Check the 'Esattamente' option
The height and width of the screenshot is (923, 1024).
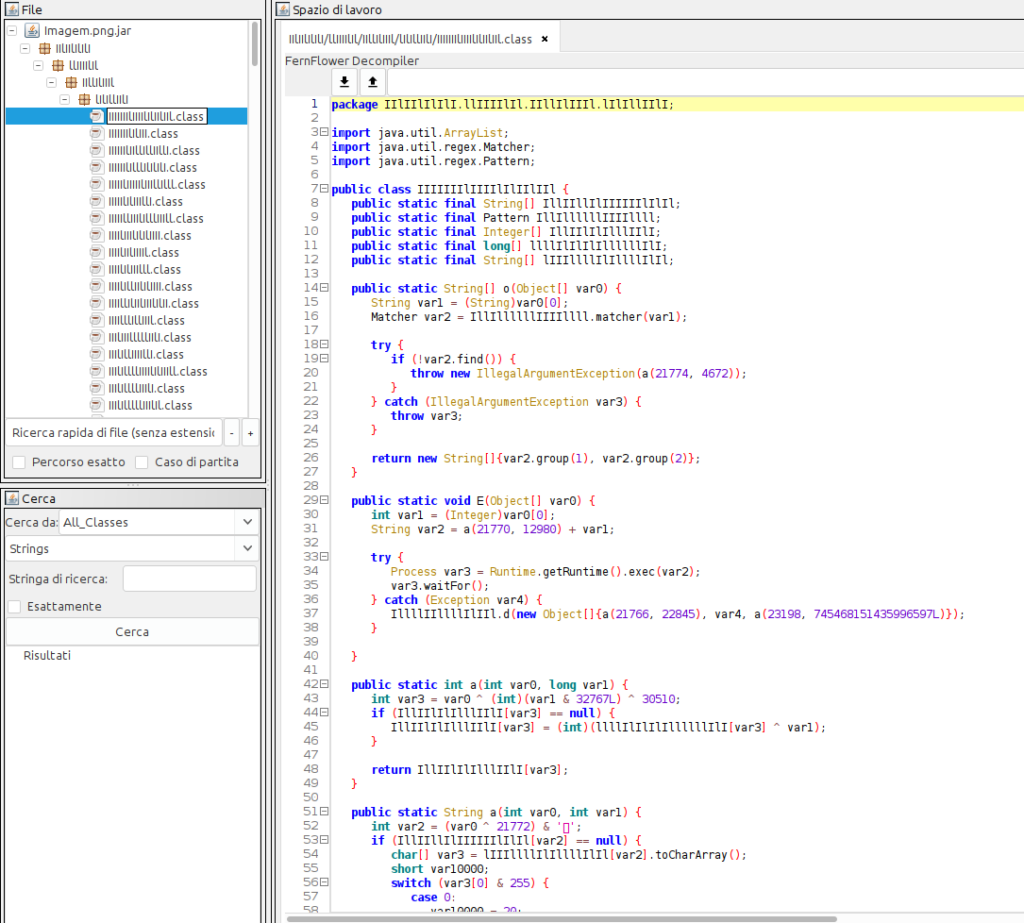pyautogui.click(x=15, y=606)
